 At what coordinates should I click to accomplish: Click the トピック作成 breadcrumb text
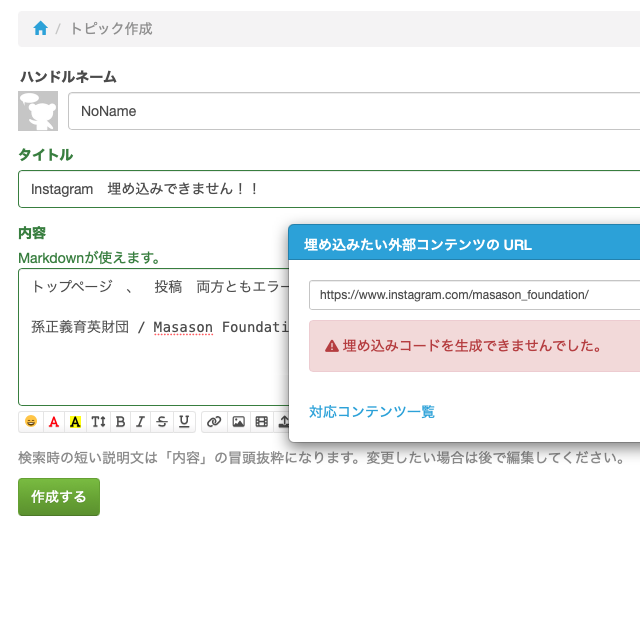click(x=111, y=29)
